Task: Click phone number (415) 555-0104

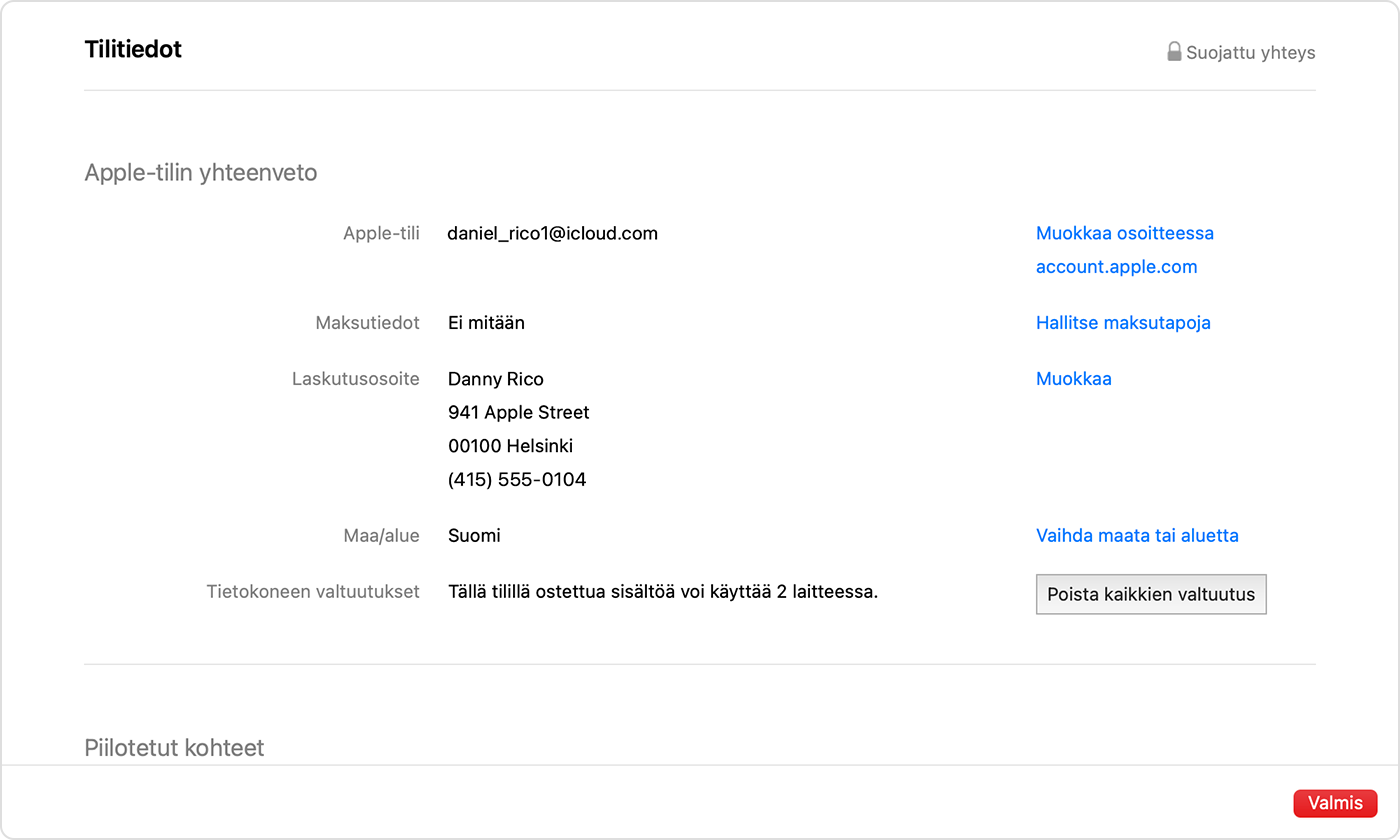Action: [517, 480]
